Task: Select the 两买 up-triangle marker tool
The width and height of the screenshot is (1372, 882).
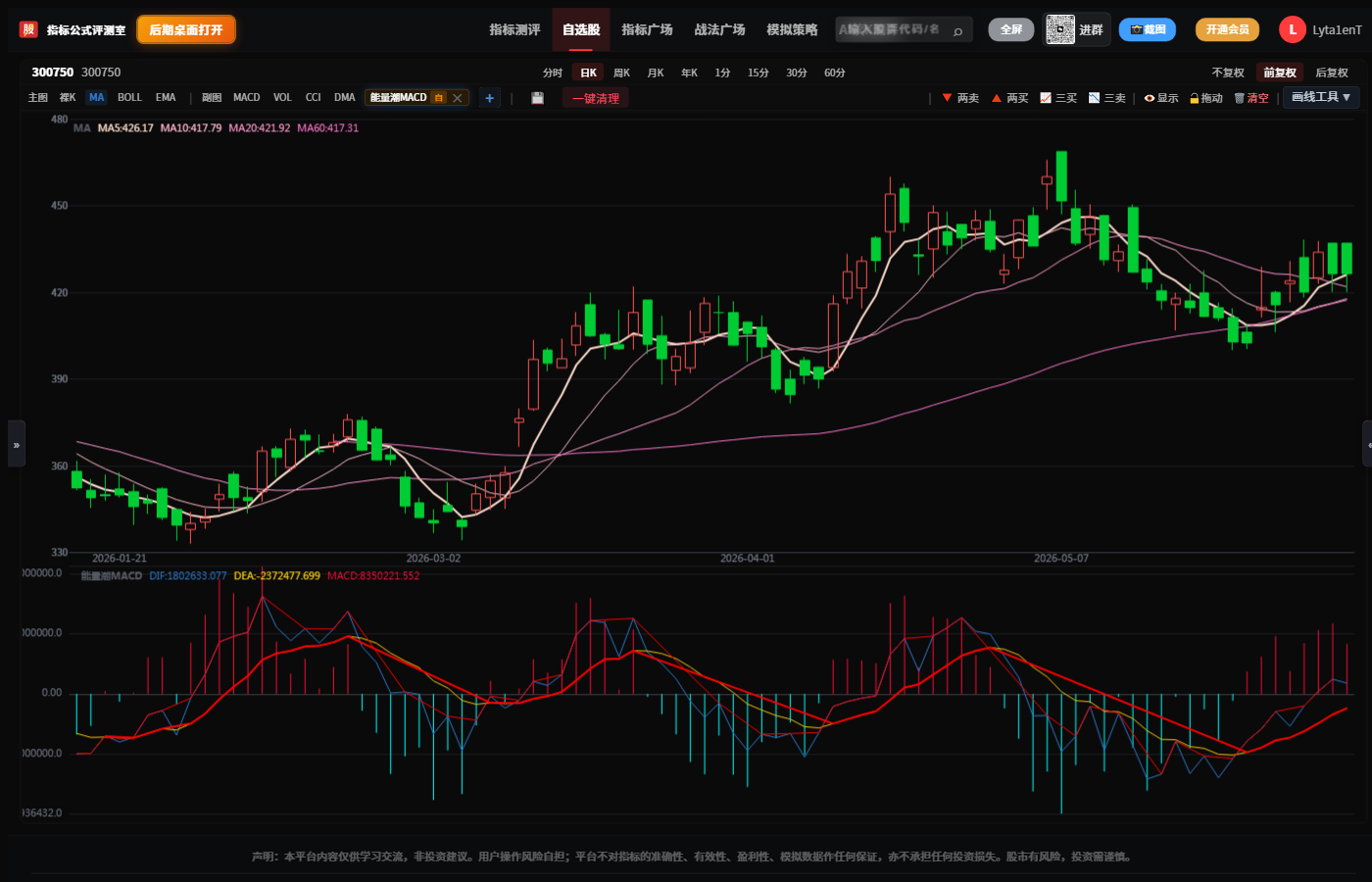Action: tap(1009, 98)
